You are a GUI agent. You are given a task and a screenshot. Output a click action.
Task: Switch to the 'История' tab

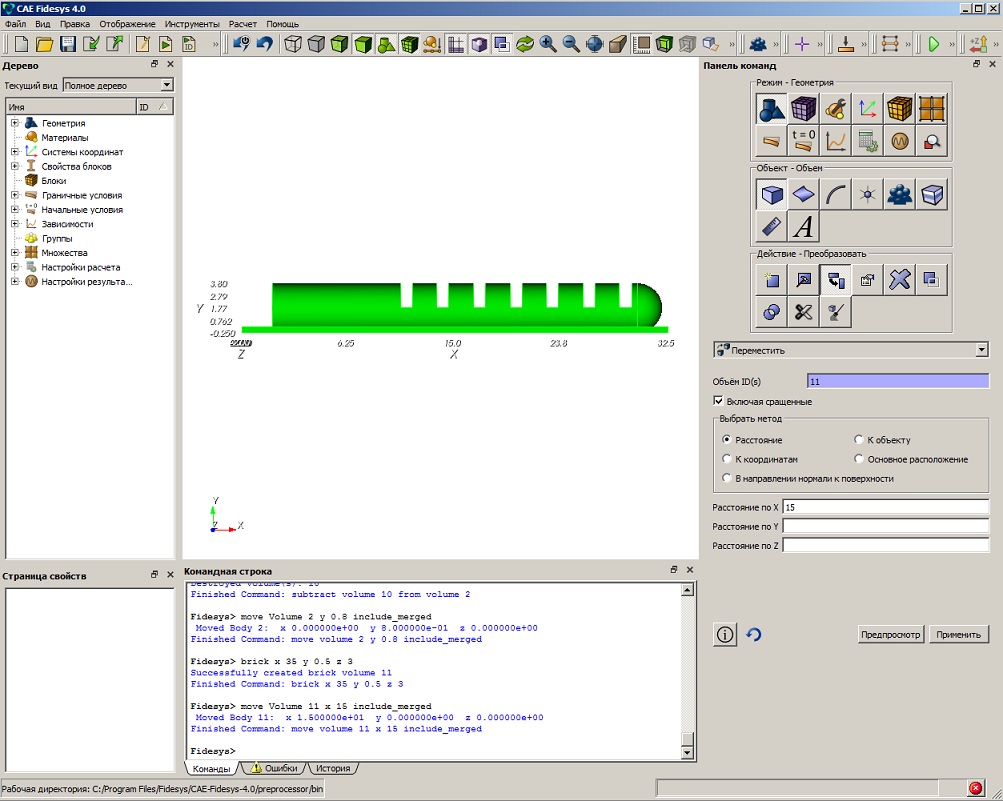pyautogui.click(x=333, y=768)
